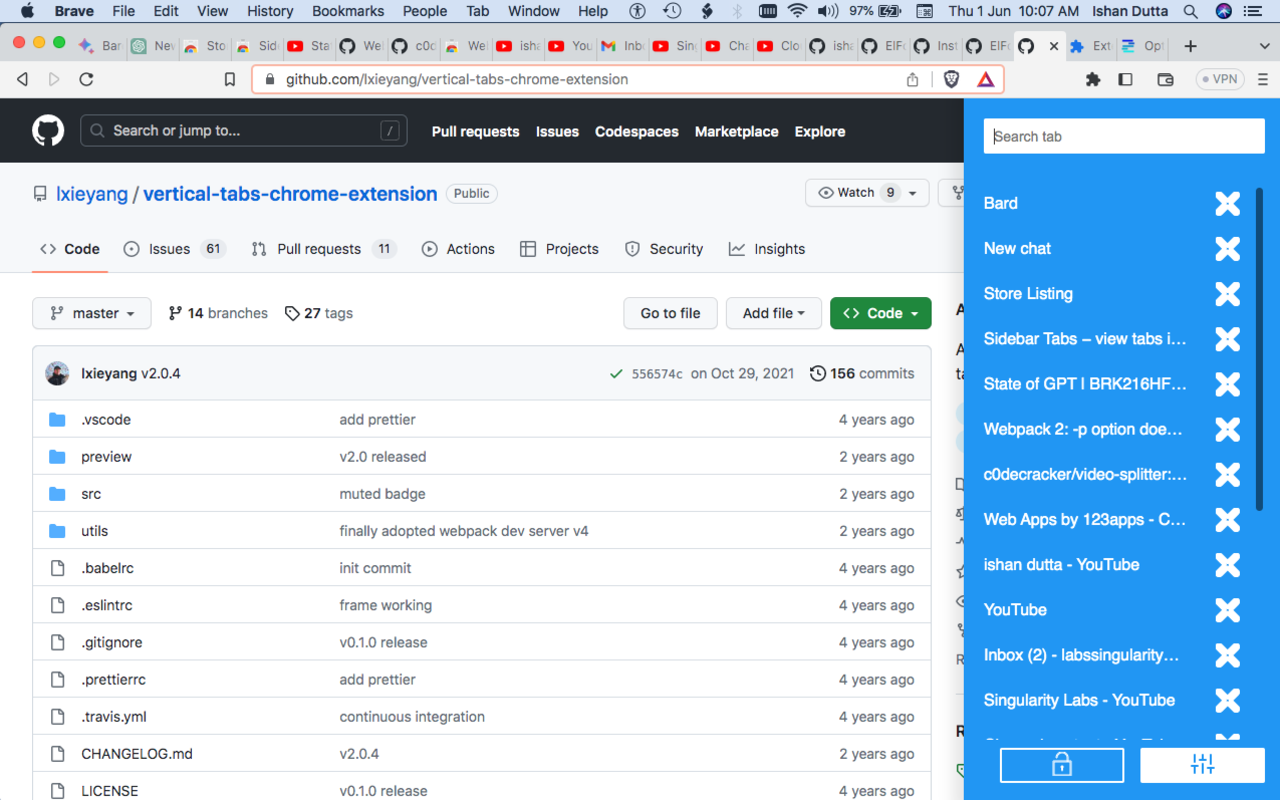Toggle the VPN button

[x=1219, y=78]
